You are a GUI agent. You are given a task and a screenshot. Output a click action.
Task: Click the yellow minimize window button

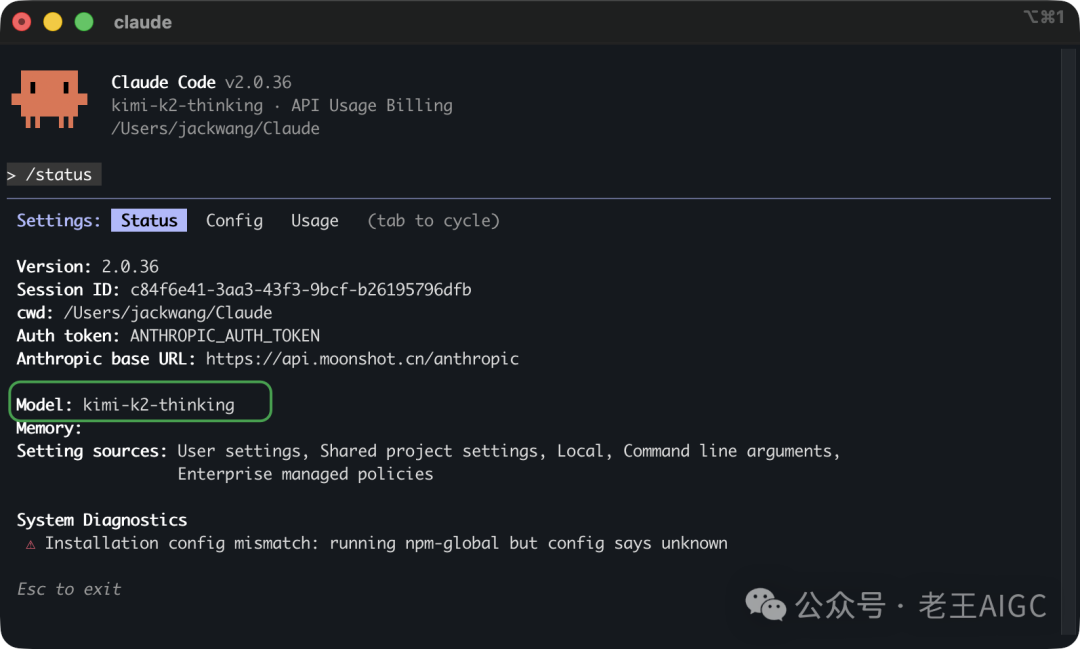tap(53, 22)
